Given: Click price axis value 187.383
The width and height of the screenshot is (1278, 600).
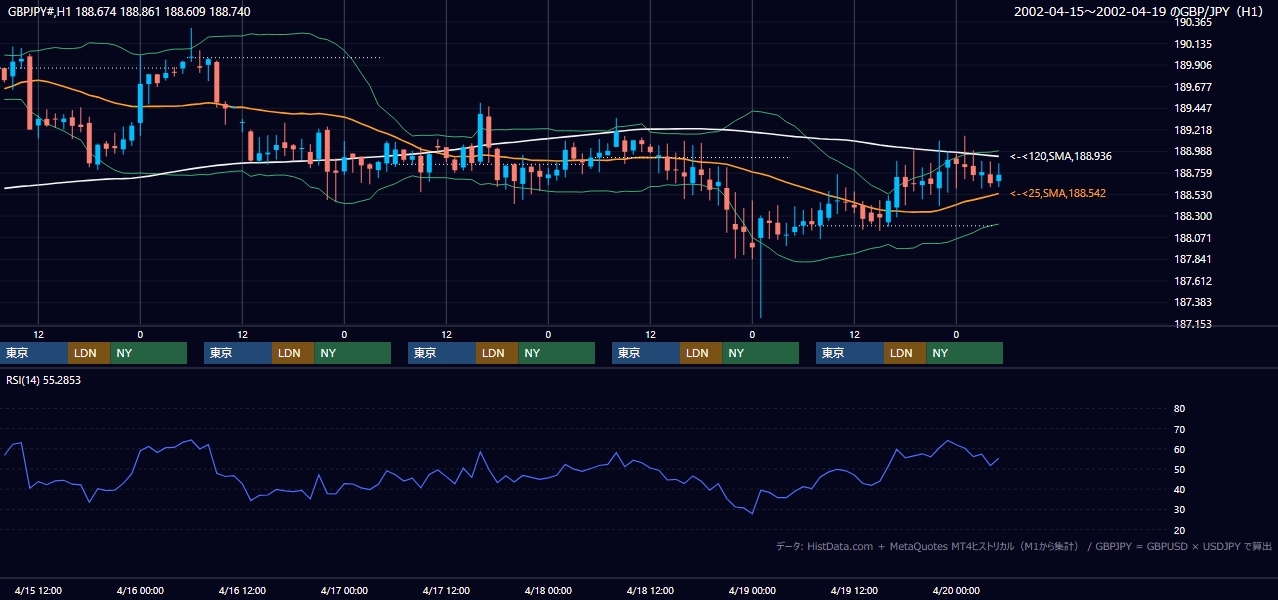Looking at the screenshot, I should (x=1193, y=302).
